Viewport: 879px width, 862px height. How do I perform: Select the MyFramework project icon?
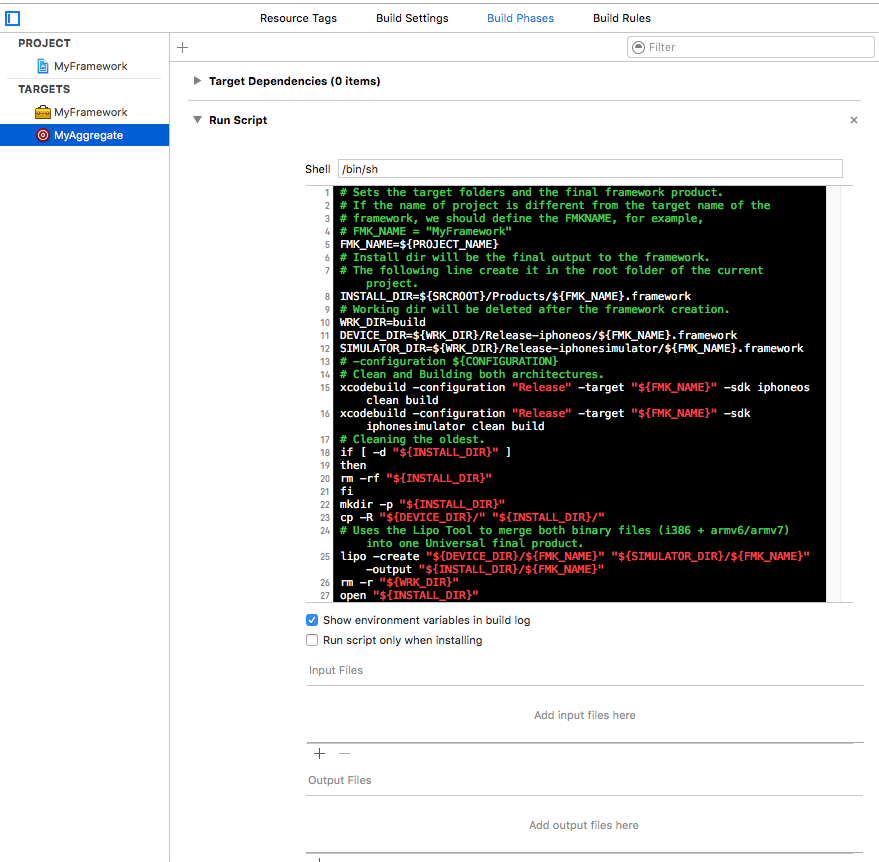pos(40,65)
